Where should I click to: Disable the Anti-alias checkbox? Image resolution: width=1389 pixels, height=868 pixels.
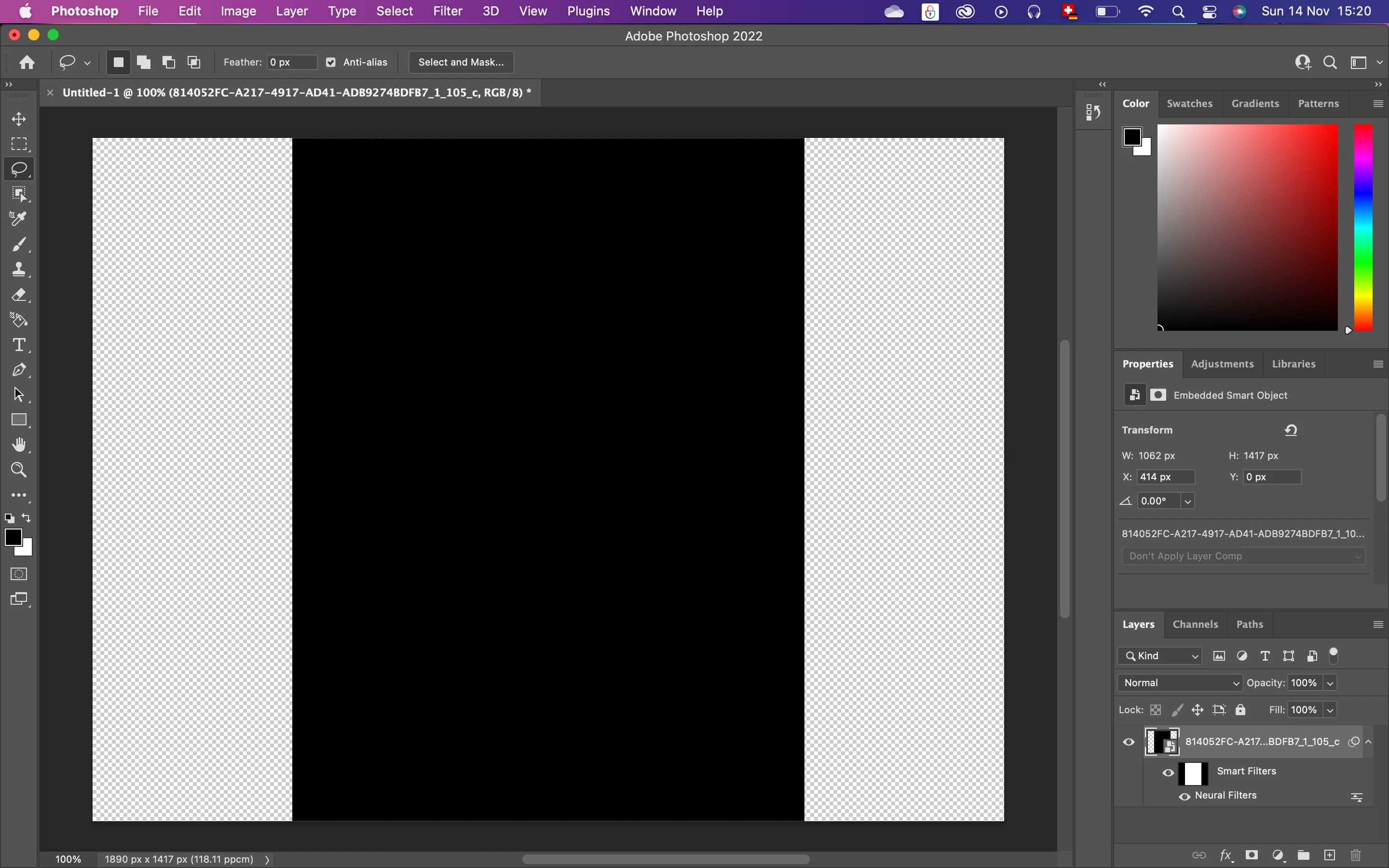pos(331,63)
